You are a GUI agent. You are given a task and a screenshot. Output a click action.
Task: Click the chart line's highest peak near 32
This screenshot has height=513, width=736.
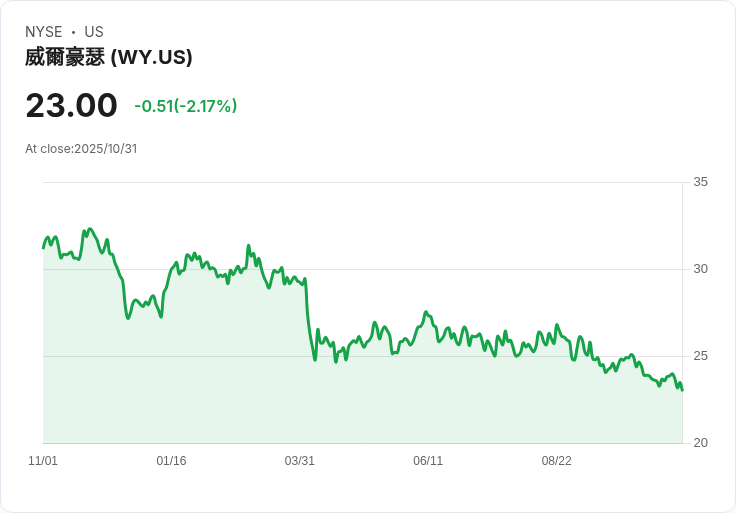(x=90, y=229)
